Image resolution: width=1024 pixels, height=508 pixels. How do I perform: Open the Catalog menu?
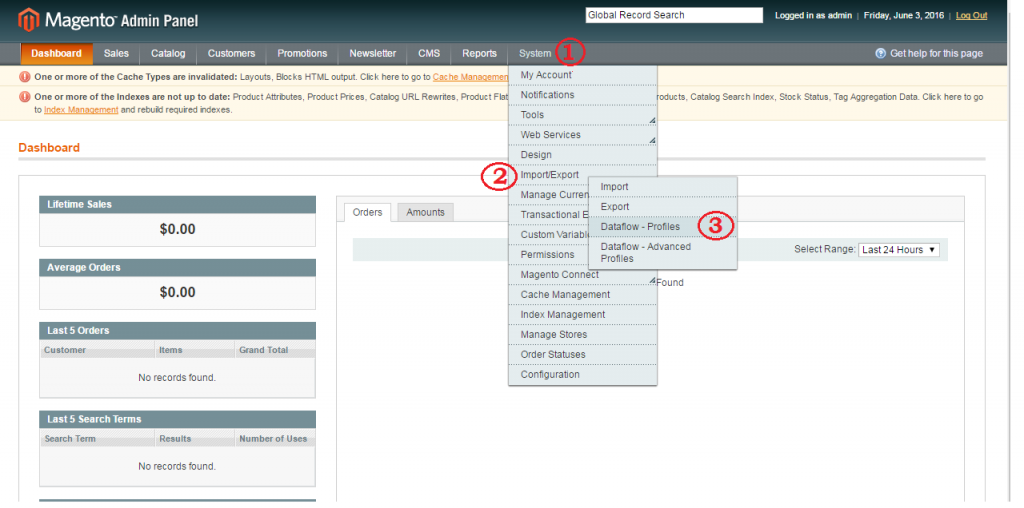[168, 54]
